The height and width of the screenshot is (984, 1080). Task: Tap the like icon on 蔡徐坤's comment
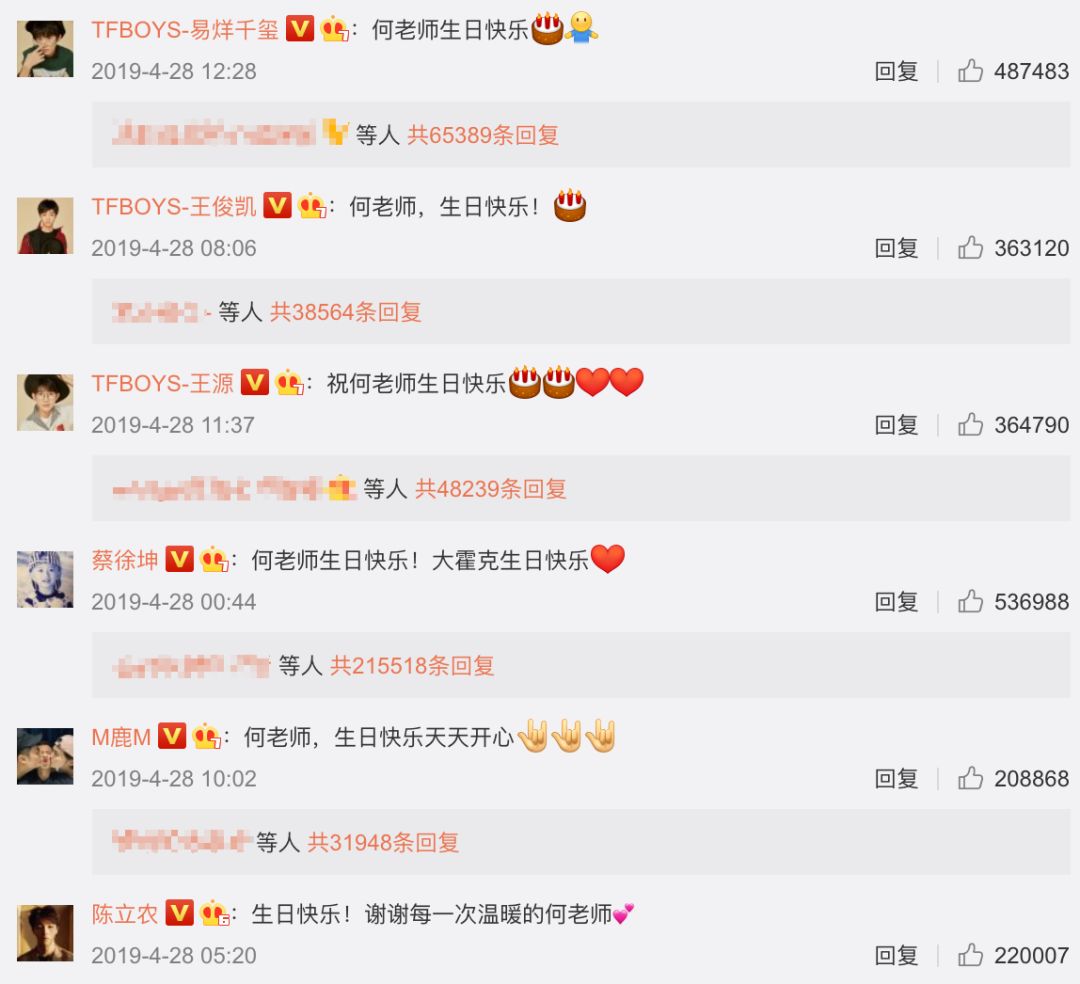(x=970, y=601)
